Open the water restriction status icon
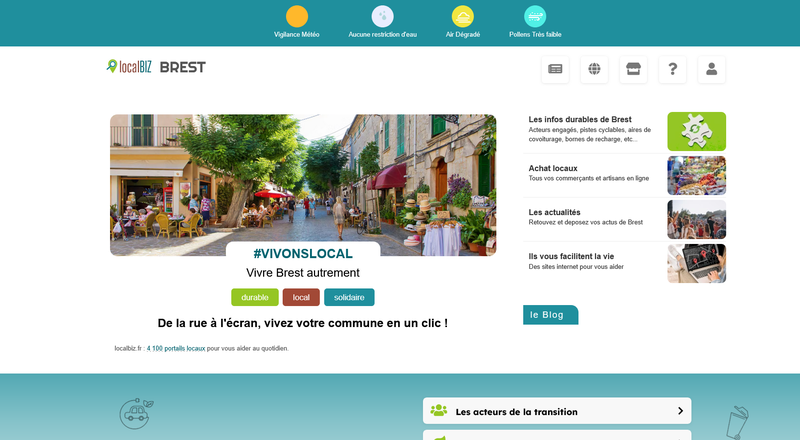The image size is (800, 440). 382,16
